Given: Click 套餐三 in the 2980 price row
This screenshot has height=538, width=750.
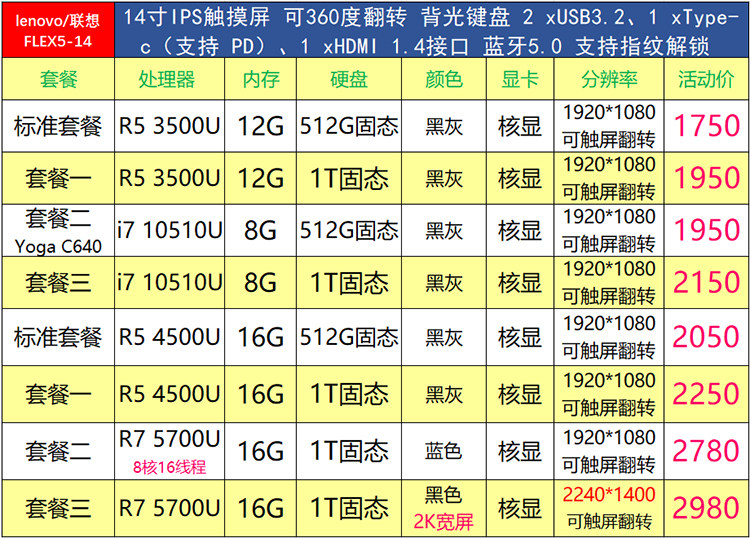Looking at the screenshot, I should 58,508.
